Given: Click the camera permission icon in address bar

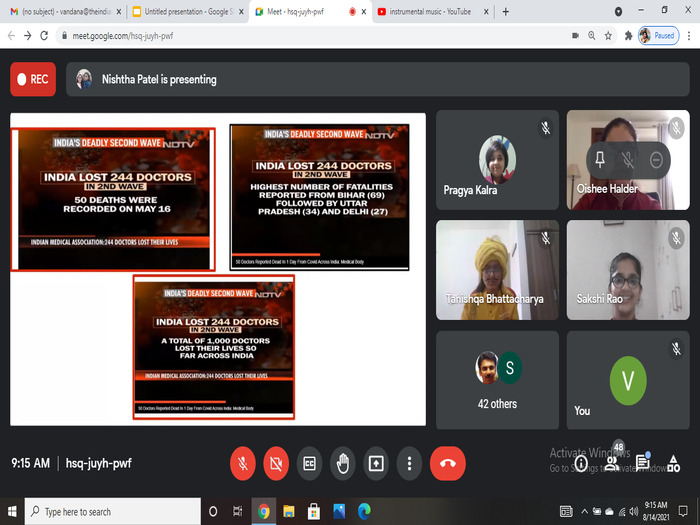Looking at the screenshot, I should [x=575, y=36].
